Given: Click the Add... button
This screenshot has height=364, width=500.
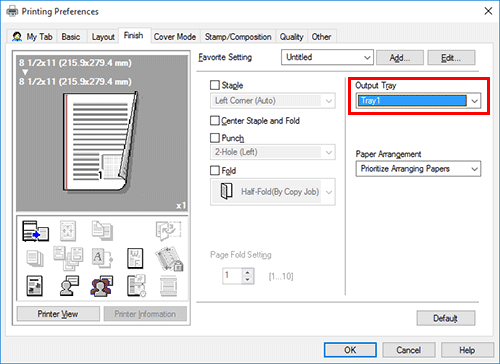Looking at the screenshot, I should pos(400,58).
